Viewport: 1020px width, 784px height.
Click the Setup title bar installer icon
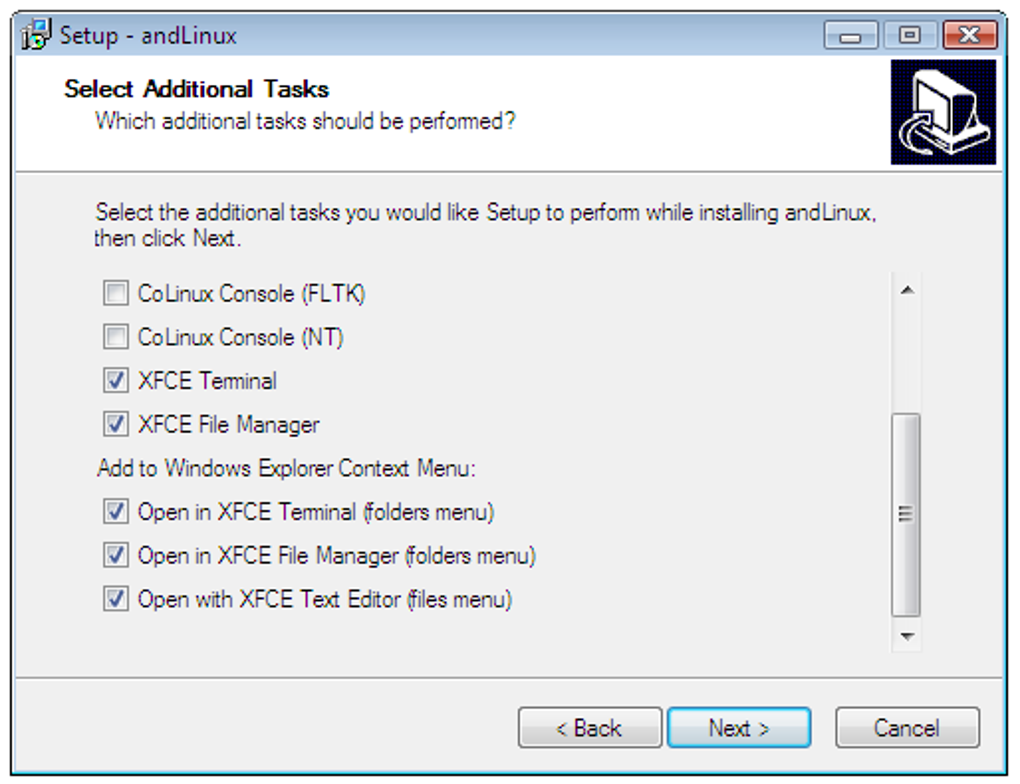[x=36, y=35]
